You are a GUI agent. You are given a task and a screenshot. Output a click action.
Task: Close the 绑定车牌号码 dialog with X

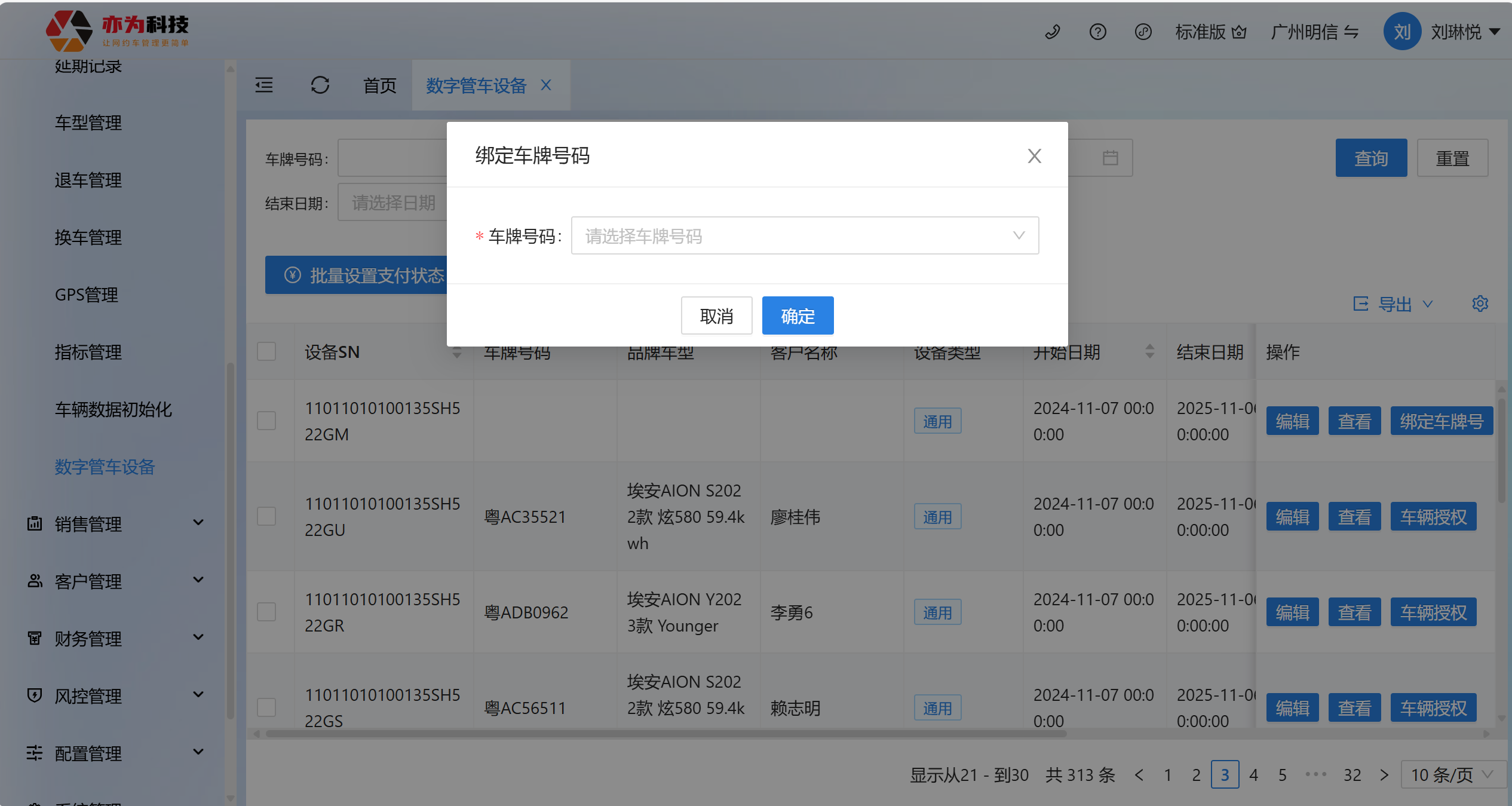[x=1034, y=156]
